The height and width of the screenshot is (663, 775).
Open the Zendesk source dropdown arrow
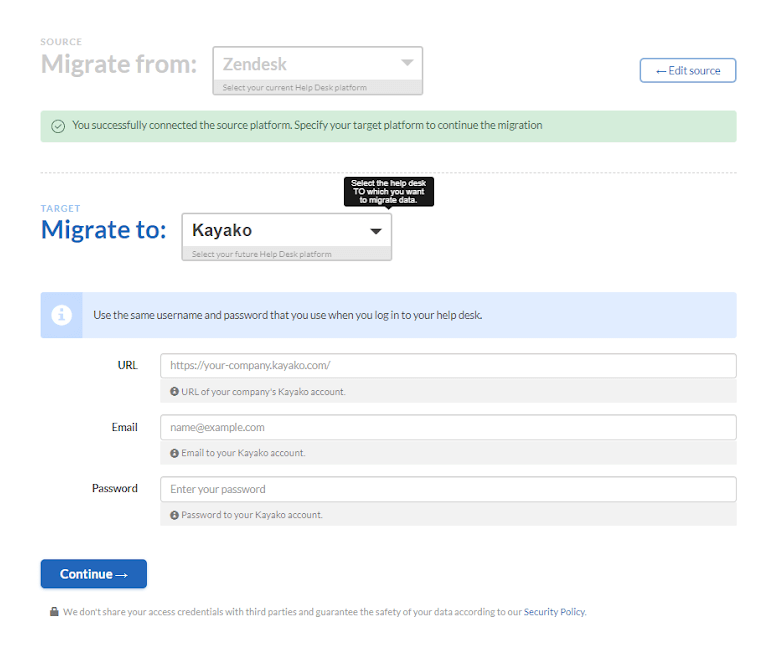407,63
